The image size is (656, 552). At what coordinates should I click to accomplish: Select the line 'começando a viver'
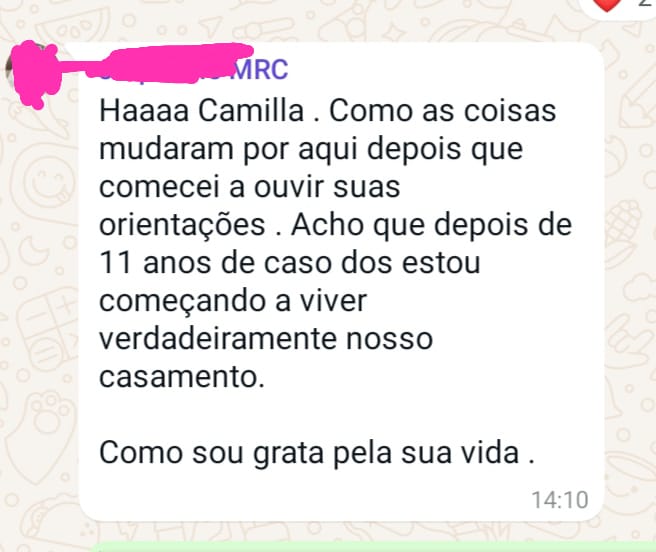click(233, 302)
